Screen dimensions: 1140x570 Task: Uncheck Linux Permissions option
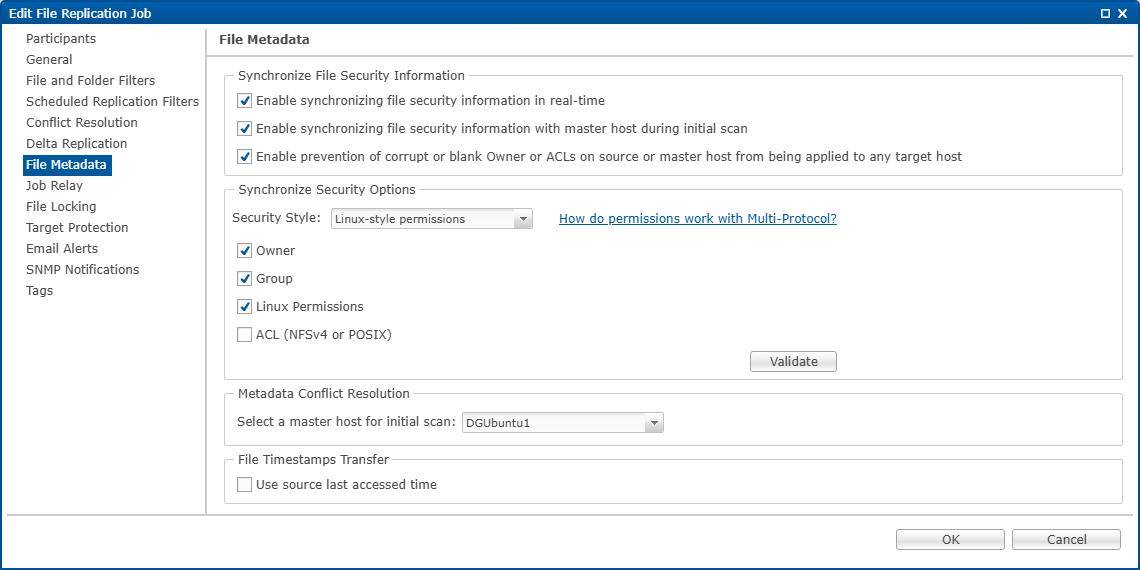click(x=244, y=307)
